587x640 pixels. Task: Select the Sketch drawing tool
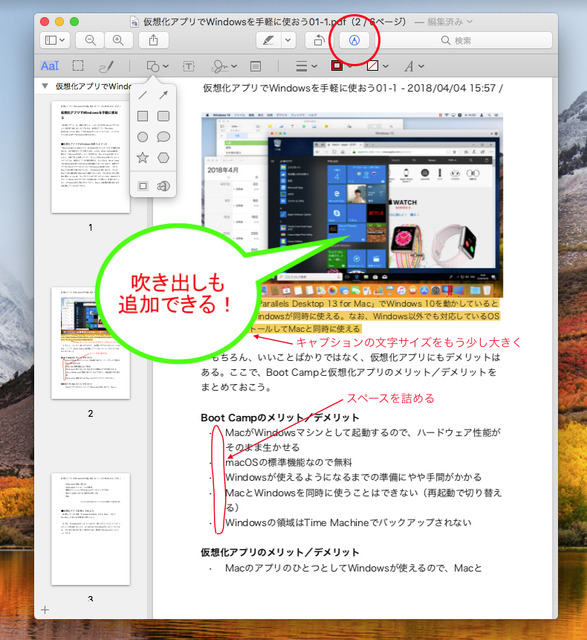[107, 66]
